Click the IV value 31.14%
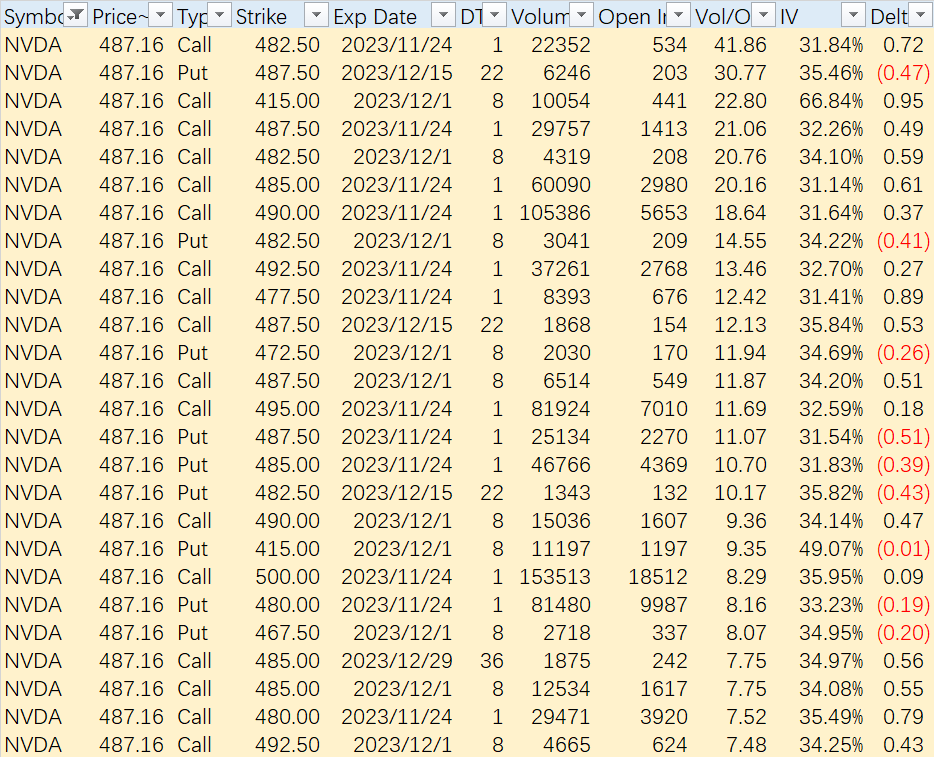 [831, 185]
